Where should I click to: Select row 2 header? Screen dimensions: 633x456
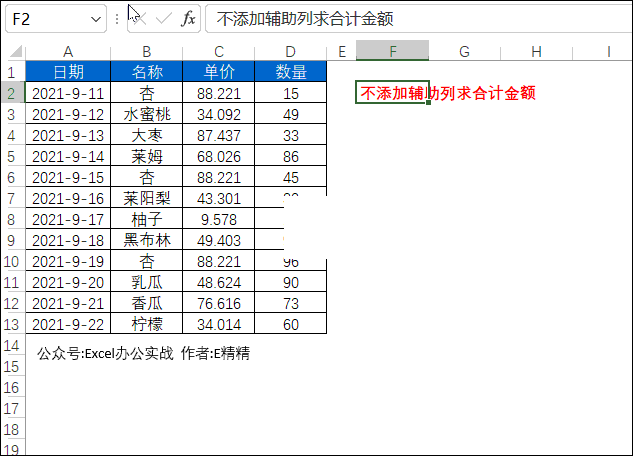click(x=11, y=93)
